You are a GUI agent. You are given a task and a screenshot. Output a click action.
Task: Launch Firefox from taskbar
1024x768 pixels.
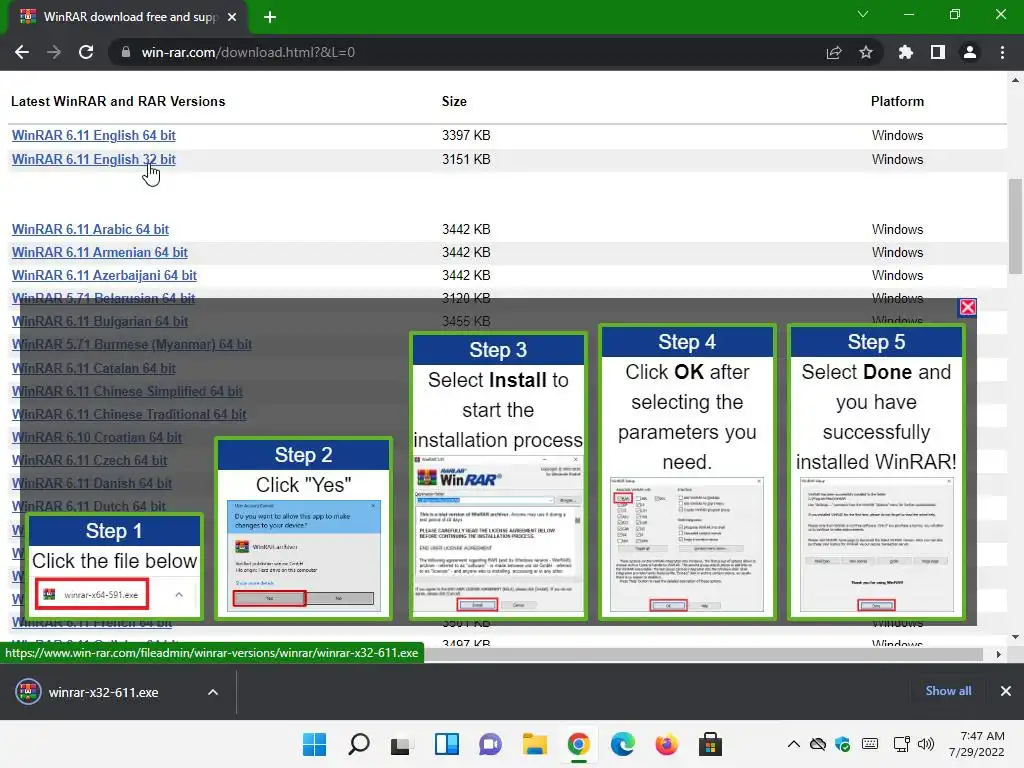click(666, 744)
